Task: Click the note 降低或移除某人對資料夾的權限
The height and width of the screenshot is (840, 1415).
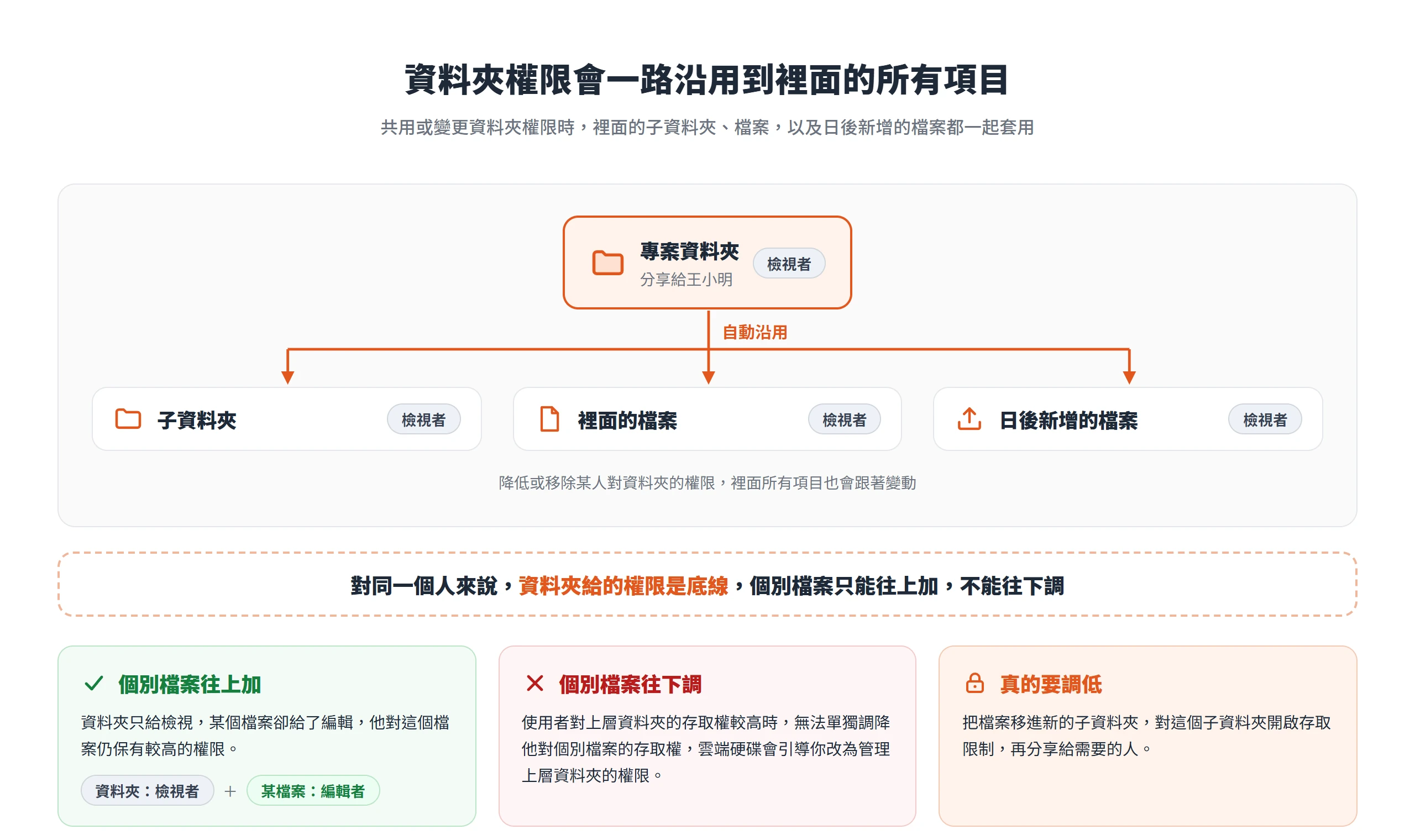Action: point(707,482)
